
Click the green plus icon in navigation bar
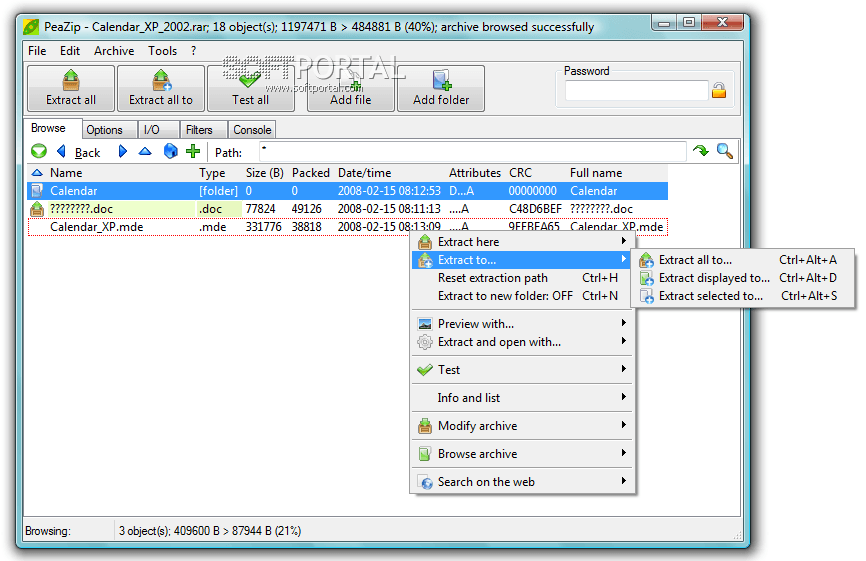(x=193, y=151)
